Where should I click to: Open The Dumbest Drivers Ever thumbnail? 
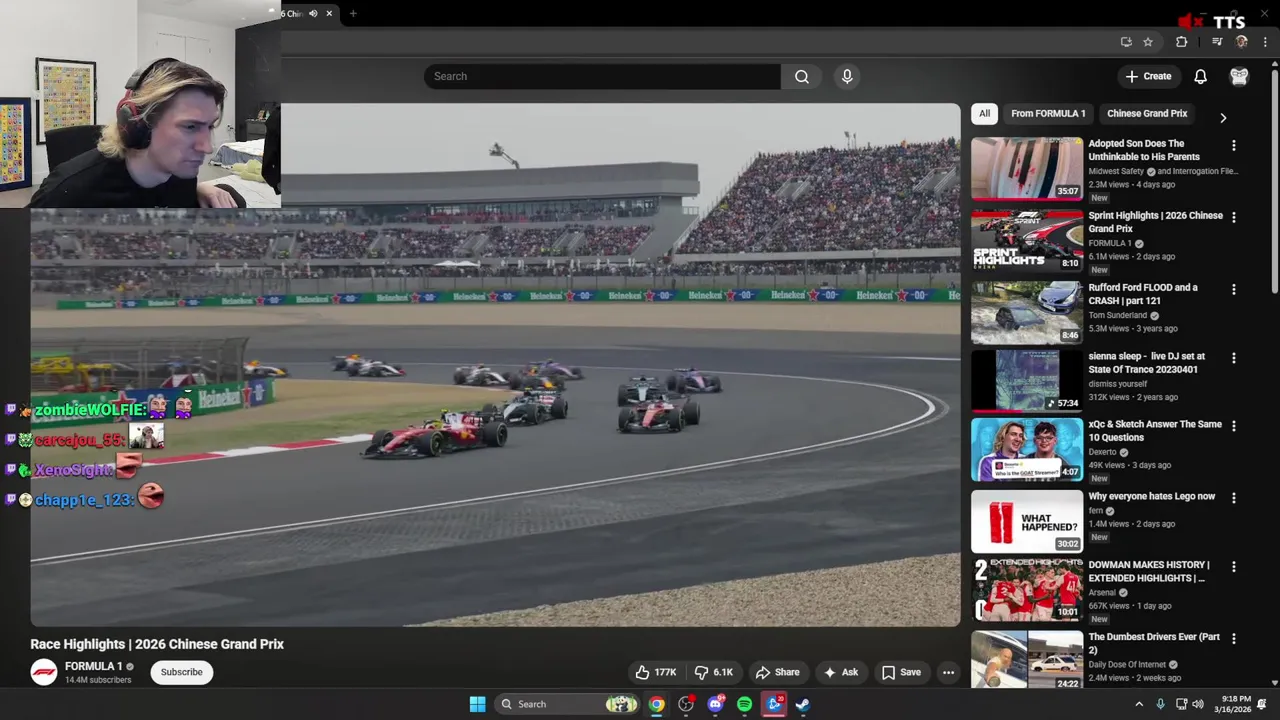point(1027,660)
